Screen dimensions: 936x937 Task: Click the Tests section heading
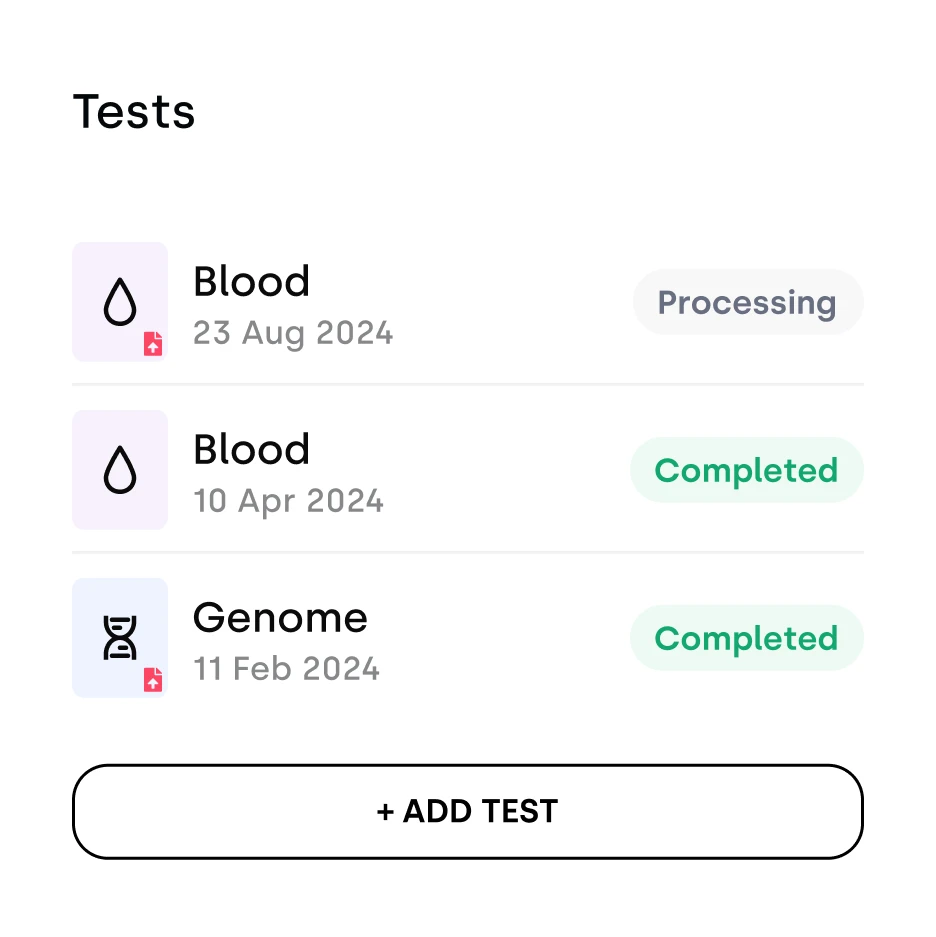click(x=134, y=111)
